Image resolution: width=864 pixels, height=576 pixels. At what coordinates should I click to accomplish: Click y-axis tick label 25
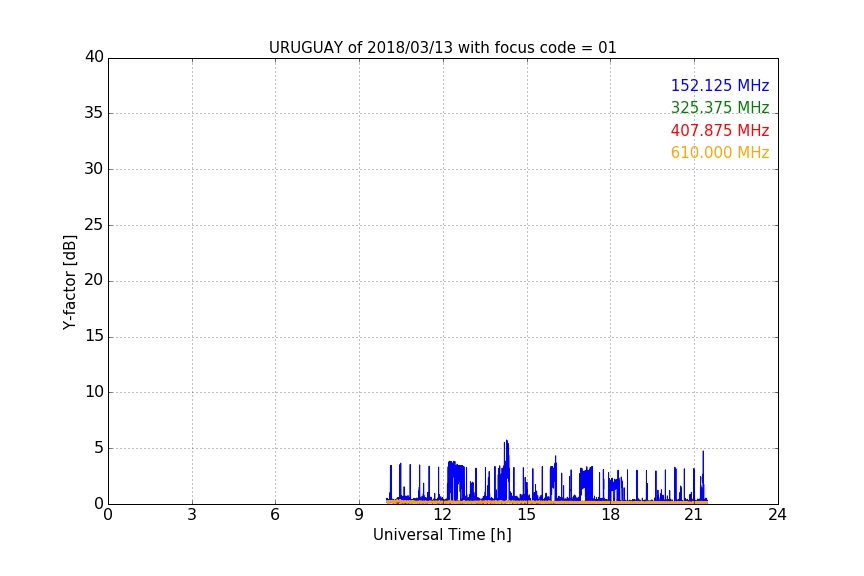tap(94, 224)
